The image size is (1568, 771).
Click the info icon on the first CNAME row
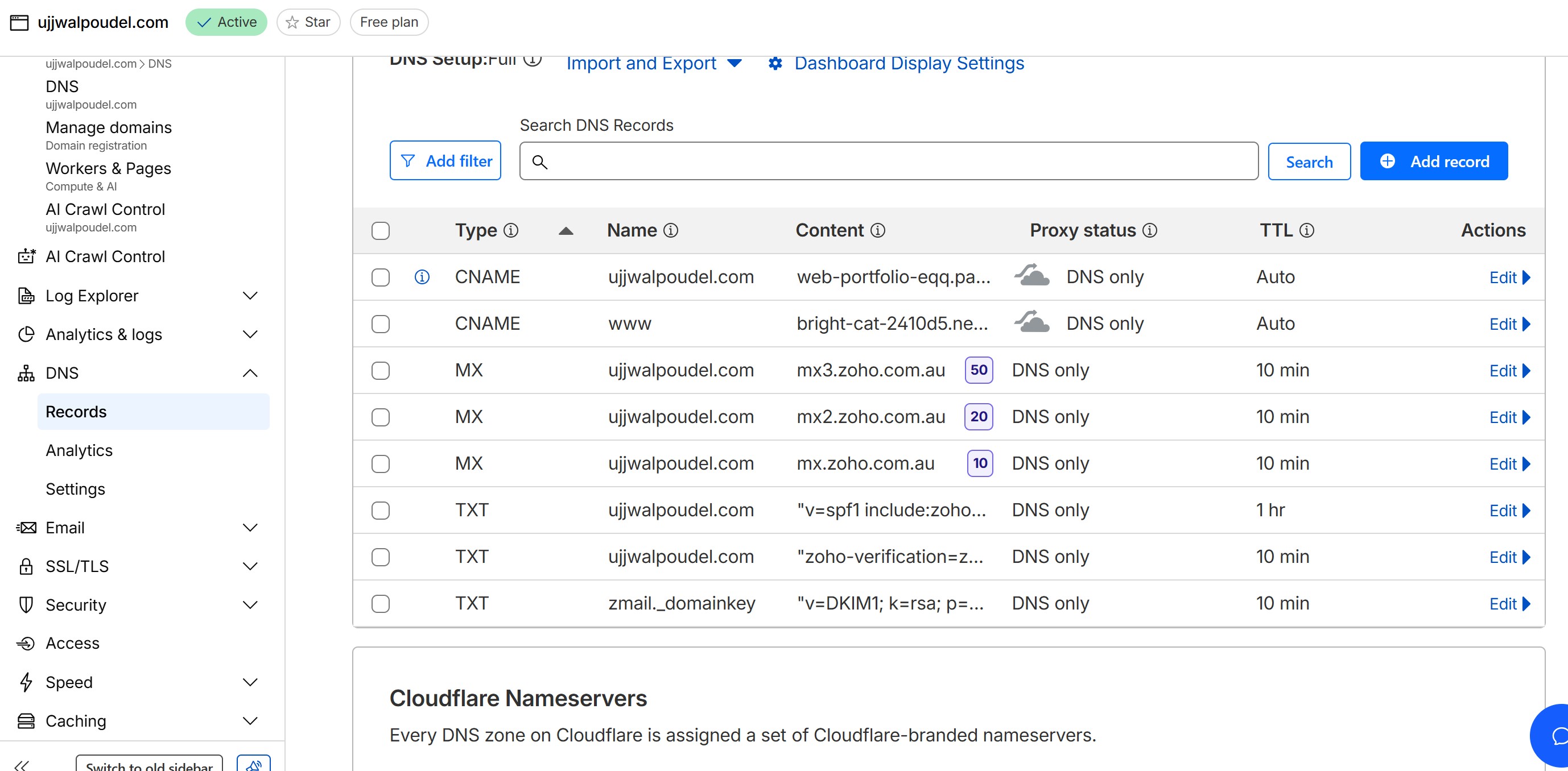(x=422, y=277)
